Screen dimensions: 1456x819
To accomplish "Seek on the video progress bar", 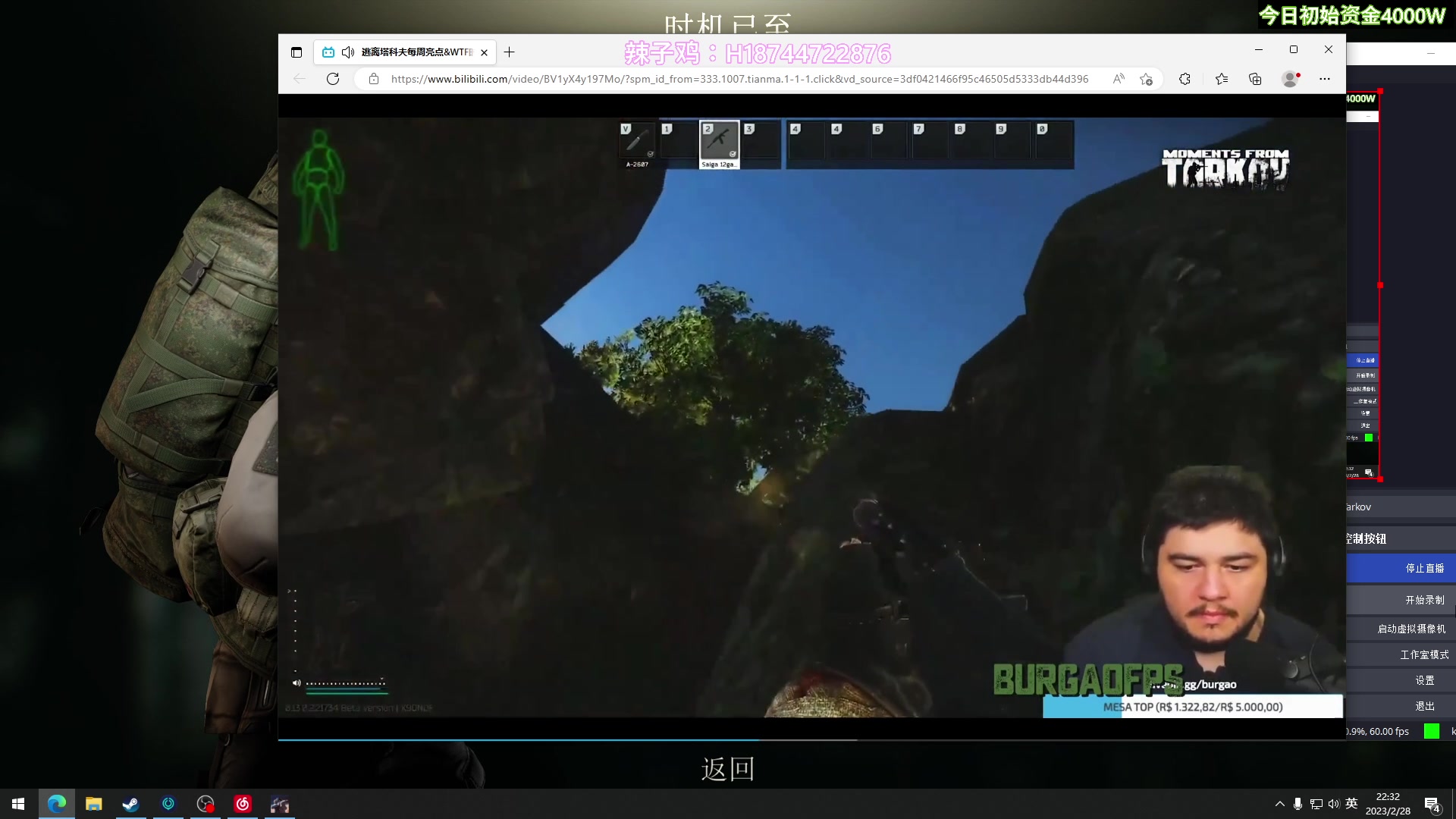I will click(811, 739).
